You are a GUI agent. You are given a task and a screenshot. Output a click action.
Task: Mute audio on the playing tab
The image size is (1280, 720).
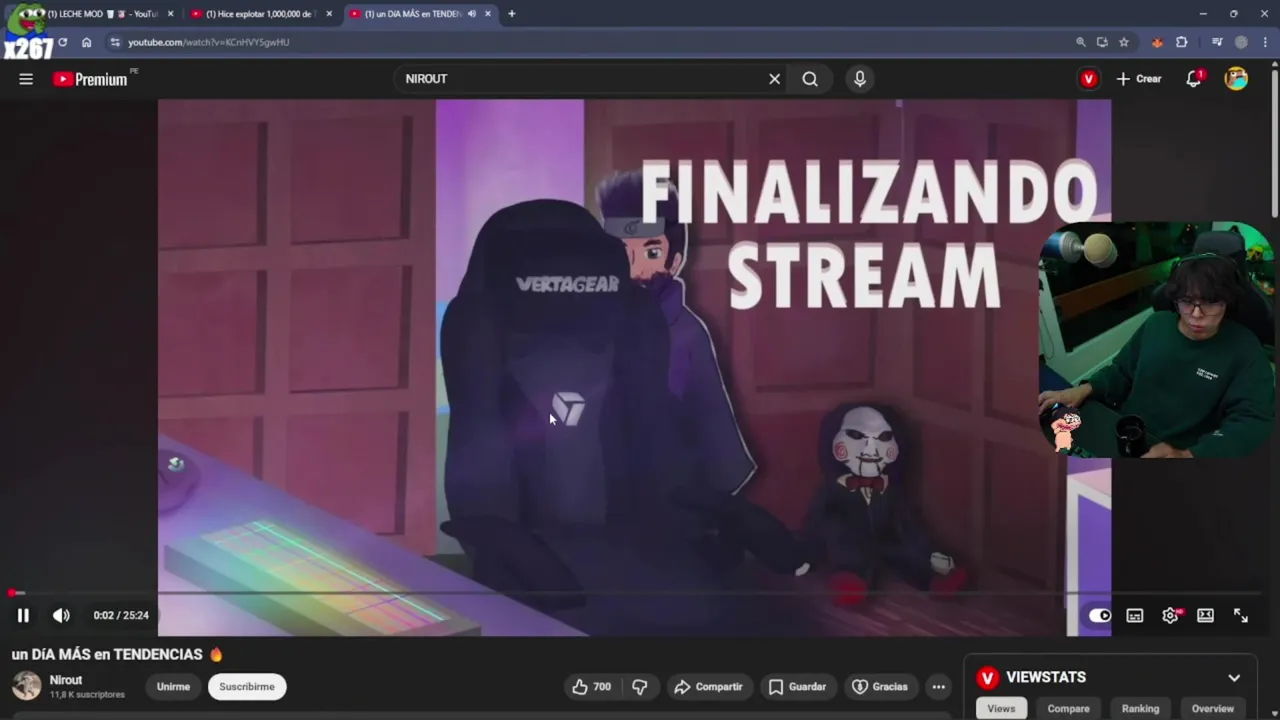point(471,14)
